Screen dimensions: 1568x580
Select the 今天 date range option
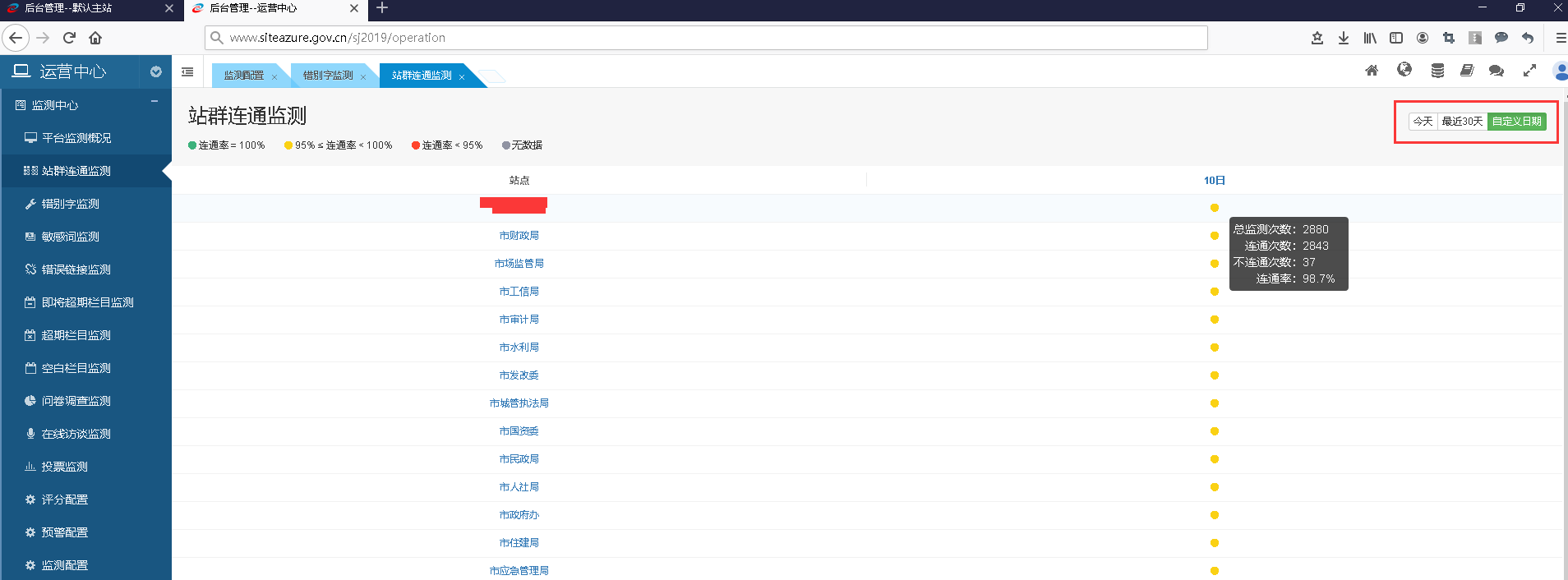click(x=1423, y=122)
